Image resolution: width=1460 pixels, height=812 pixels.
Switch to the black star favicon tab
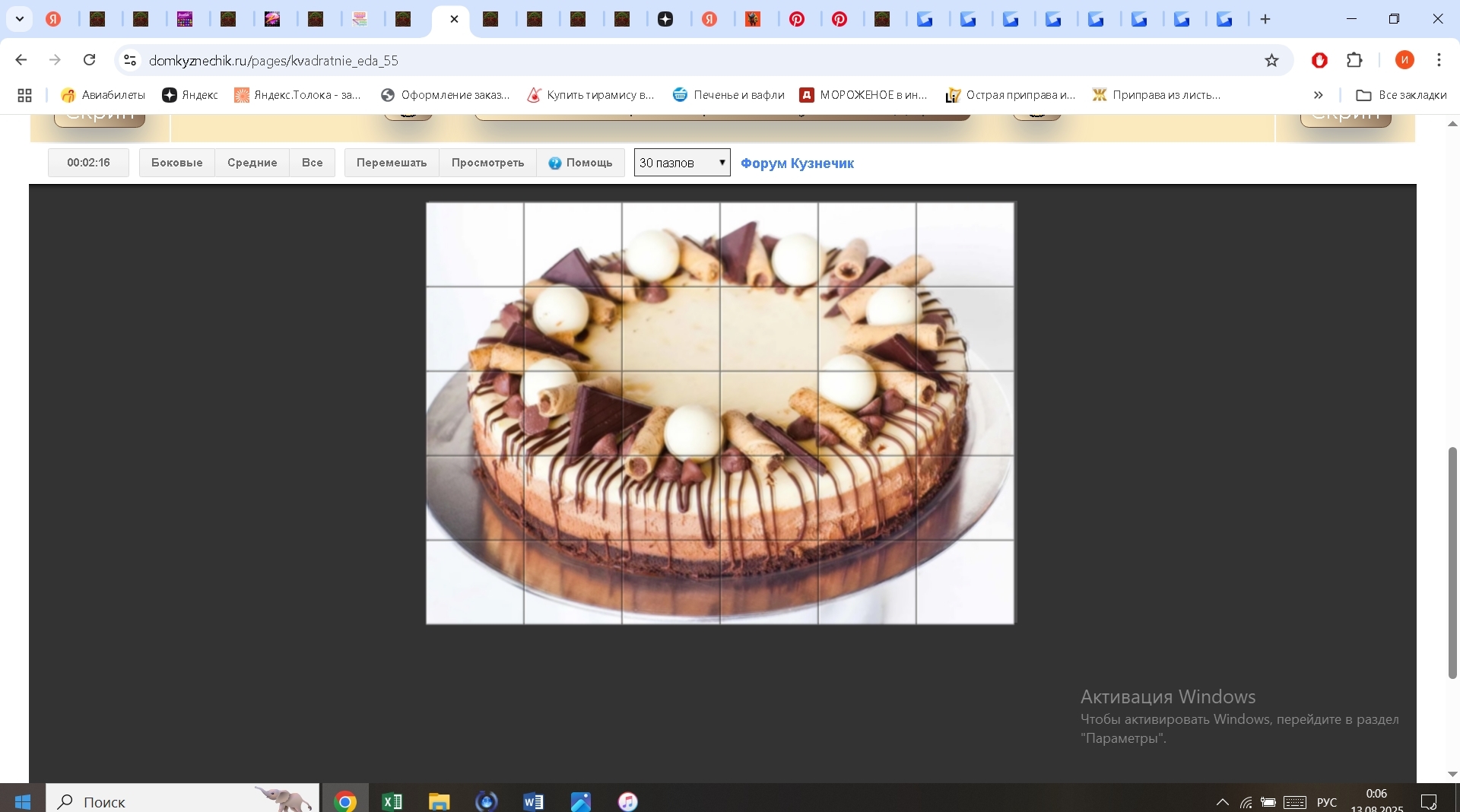pyautogui.click(x=665, y=19)
